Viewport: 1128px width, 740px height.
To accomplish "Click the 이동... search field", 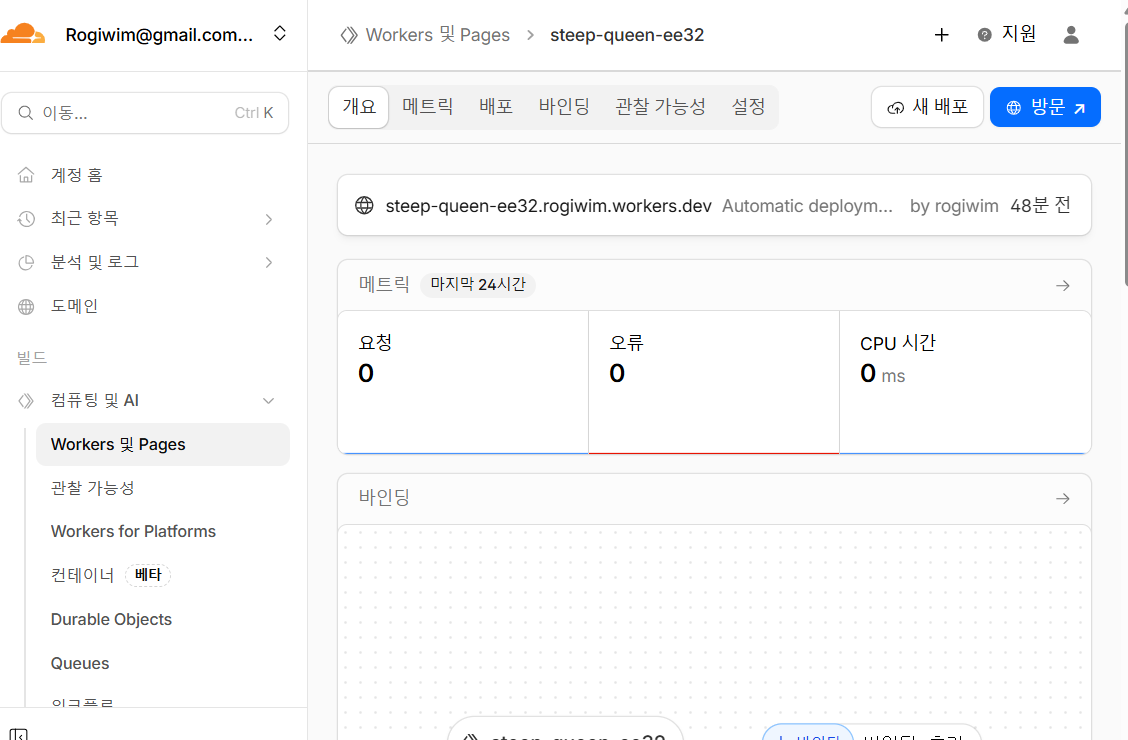I will tap(145, 113).
